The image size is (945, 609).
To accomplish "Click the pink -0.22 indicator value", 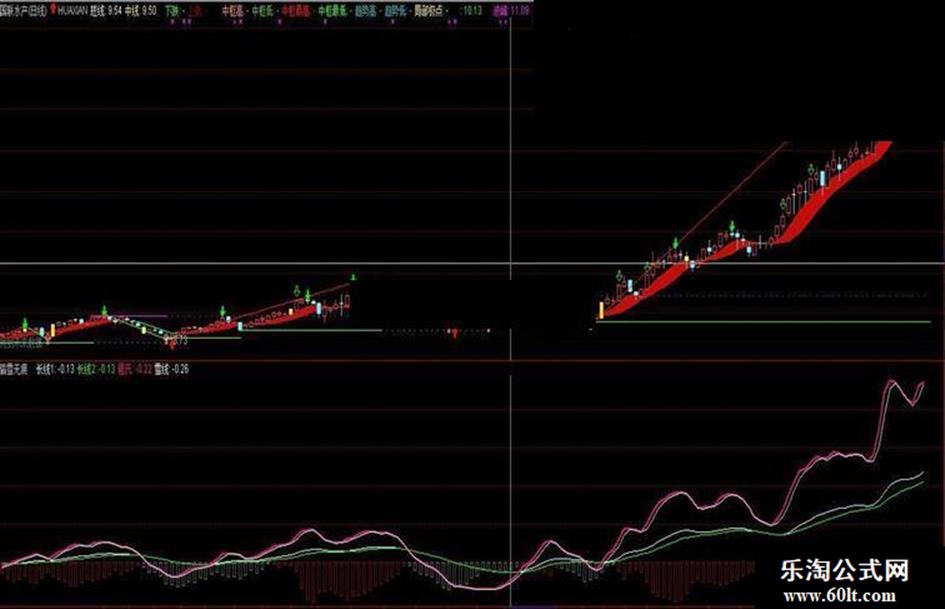I will click(x=143, y=369).
